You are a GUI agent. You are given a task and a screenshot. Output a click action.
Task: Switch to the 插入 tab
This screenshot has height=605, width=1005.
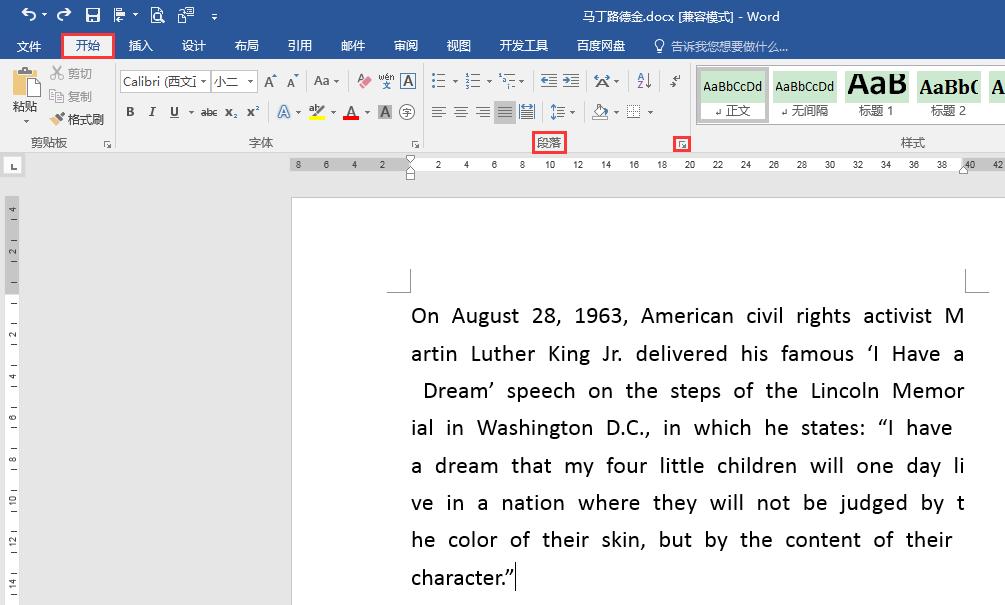click(140, 46)
